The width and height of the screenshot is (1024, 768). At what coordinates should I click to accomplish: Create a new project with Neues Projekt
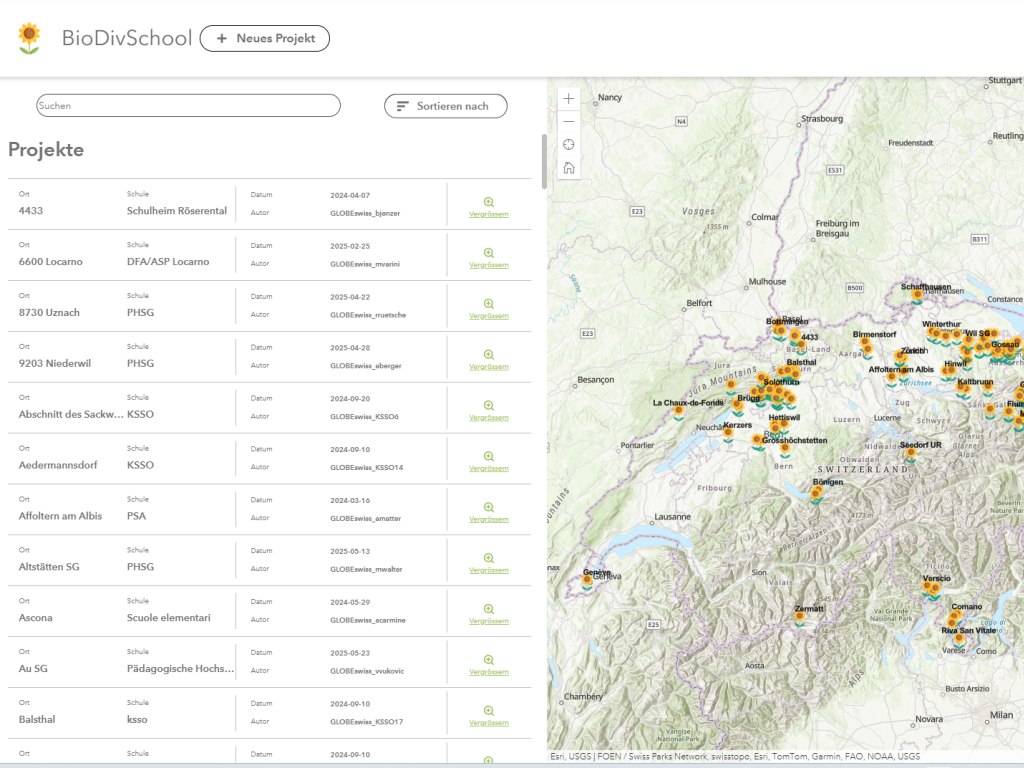(x=265, y=38)
